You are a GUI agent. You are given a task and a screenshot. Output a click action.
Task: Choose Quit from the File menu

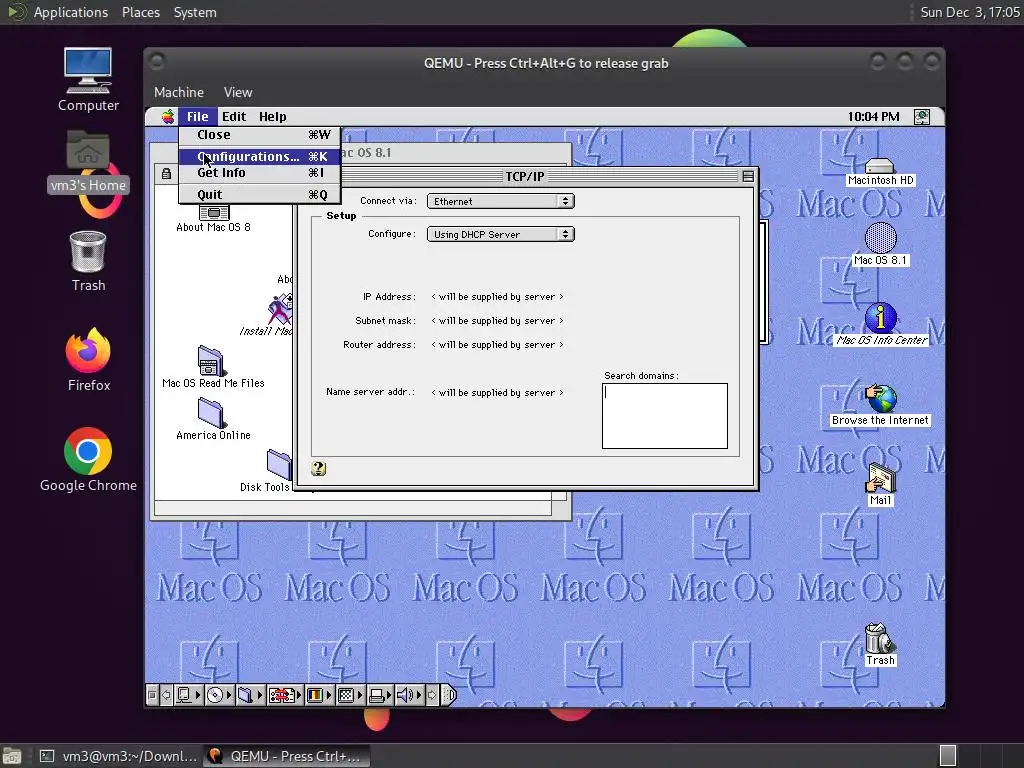click(x=260, y=195)
